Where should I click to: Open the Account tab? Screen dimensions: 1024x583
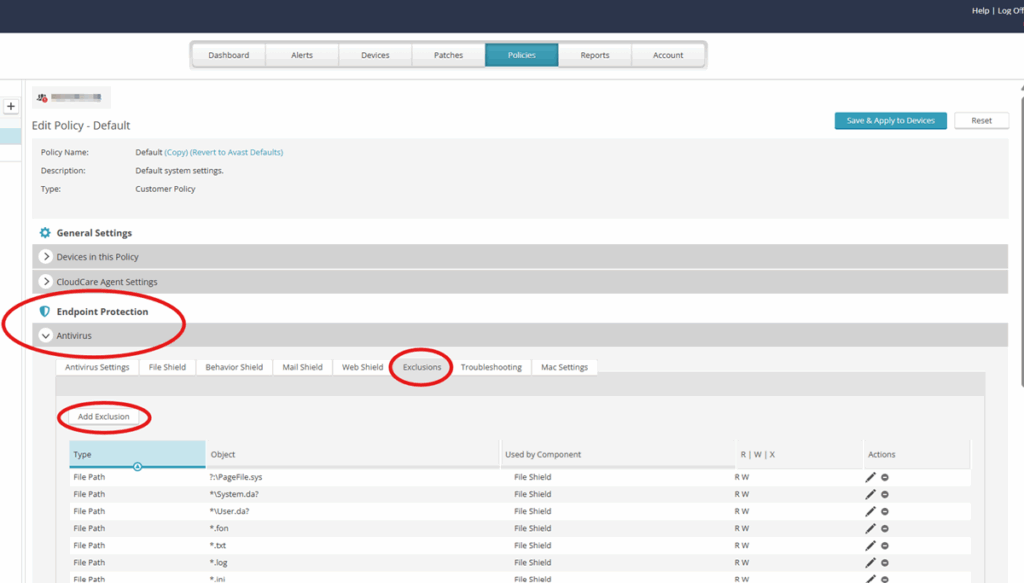(x=668, y=55)
